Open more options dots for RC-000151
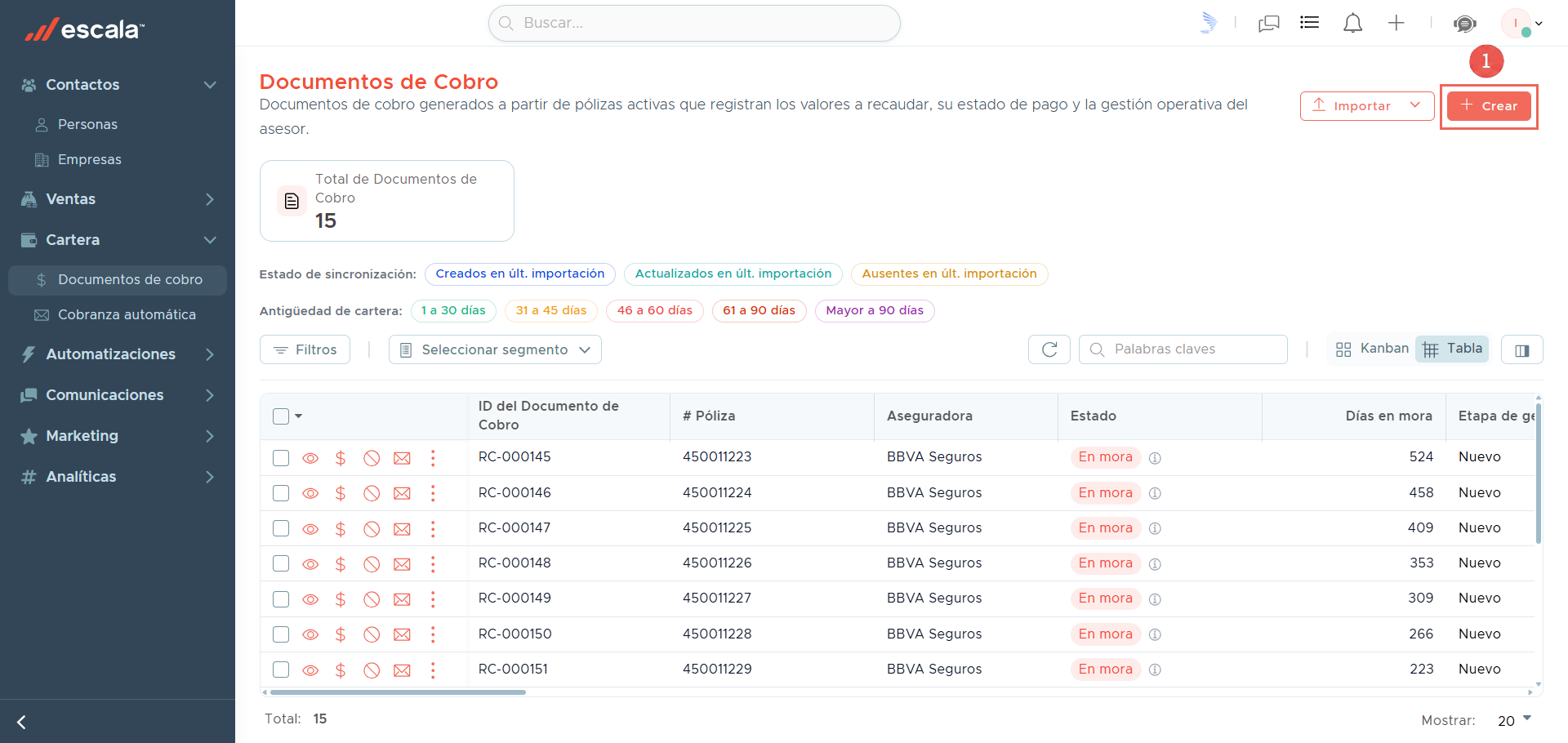Image resolution: width=1568 pixels, height=743 pixels. [x=433, y=670]
